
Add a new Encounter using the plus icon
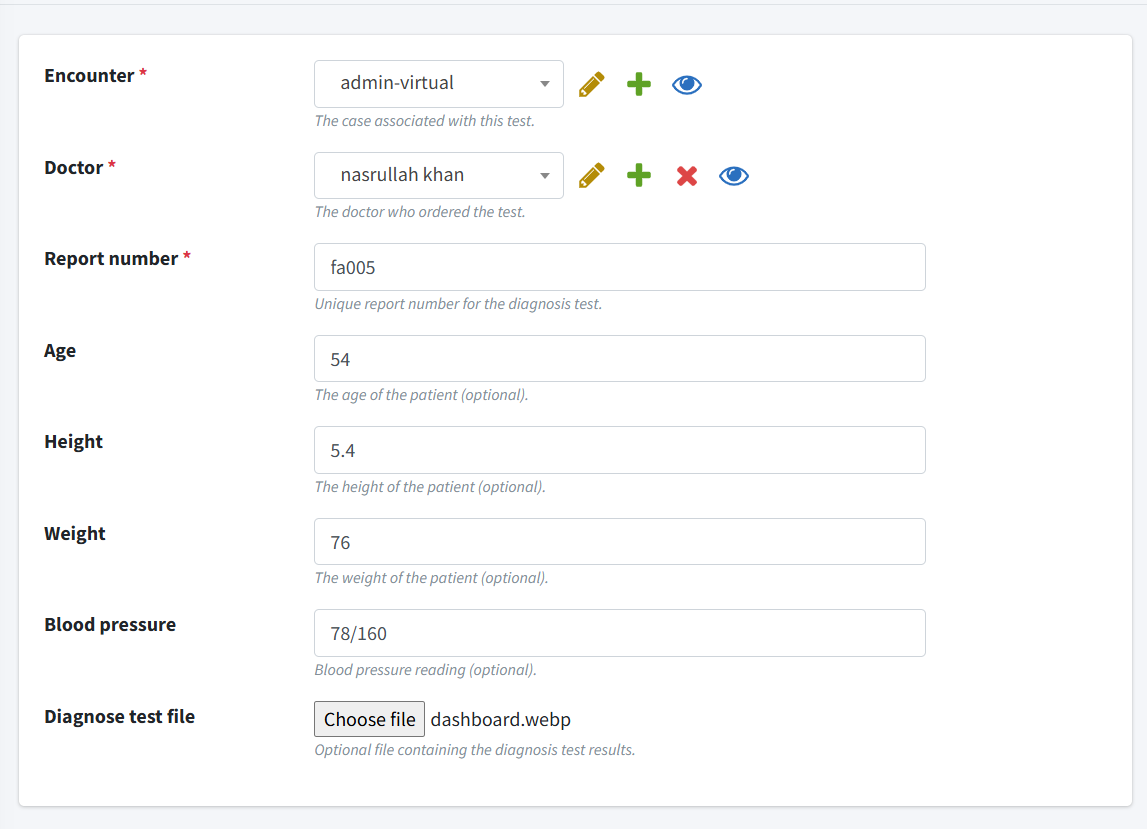coord(638,84)
